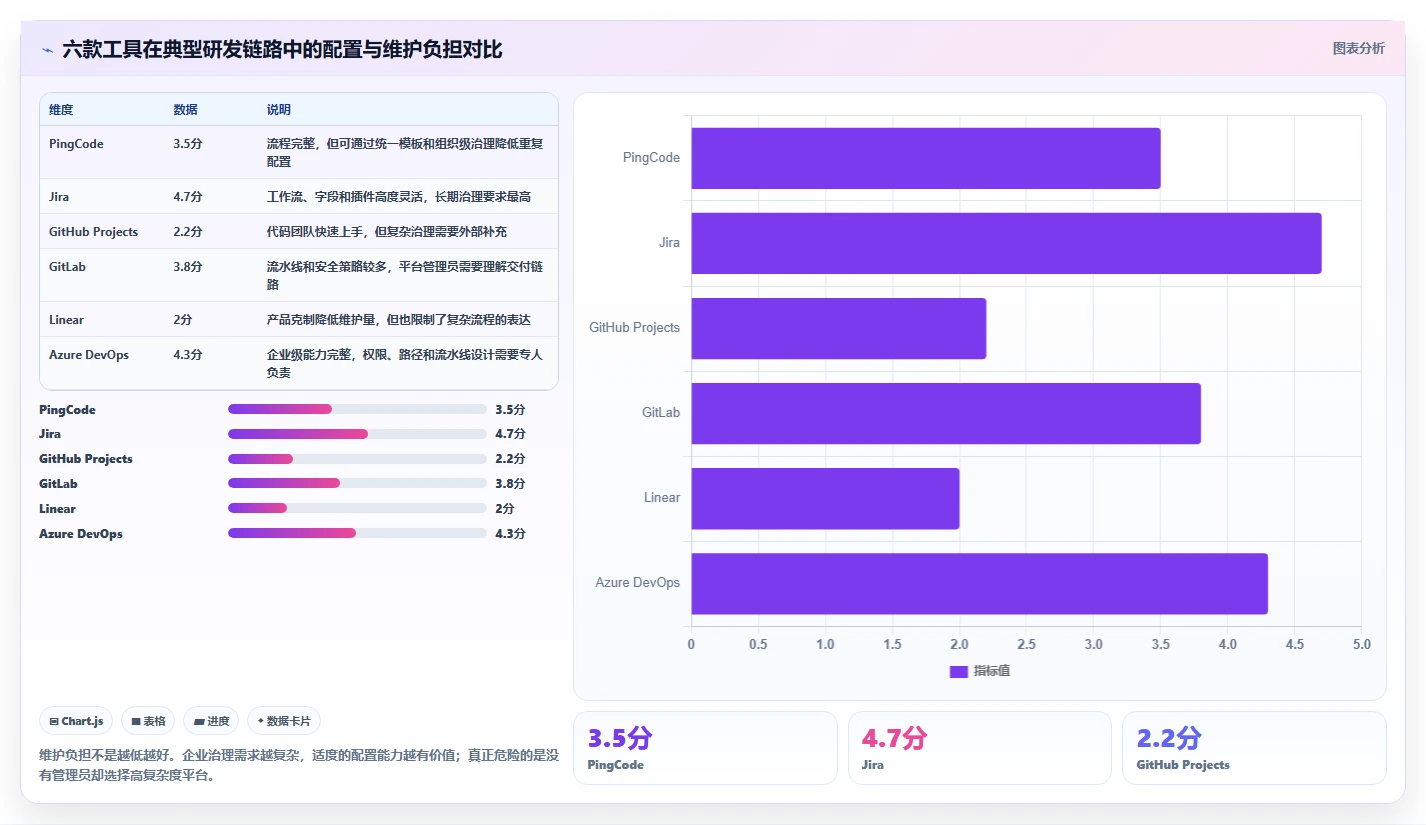Click the GitLab bar in chart

click(946, 413)
